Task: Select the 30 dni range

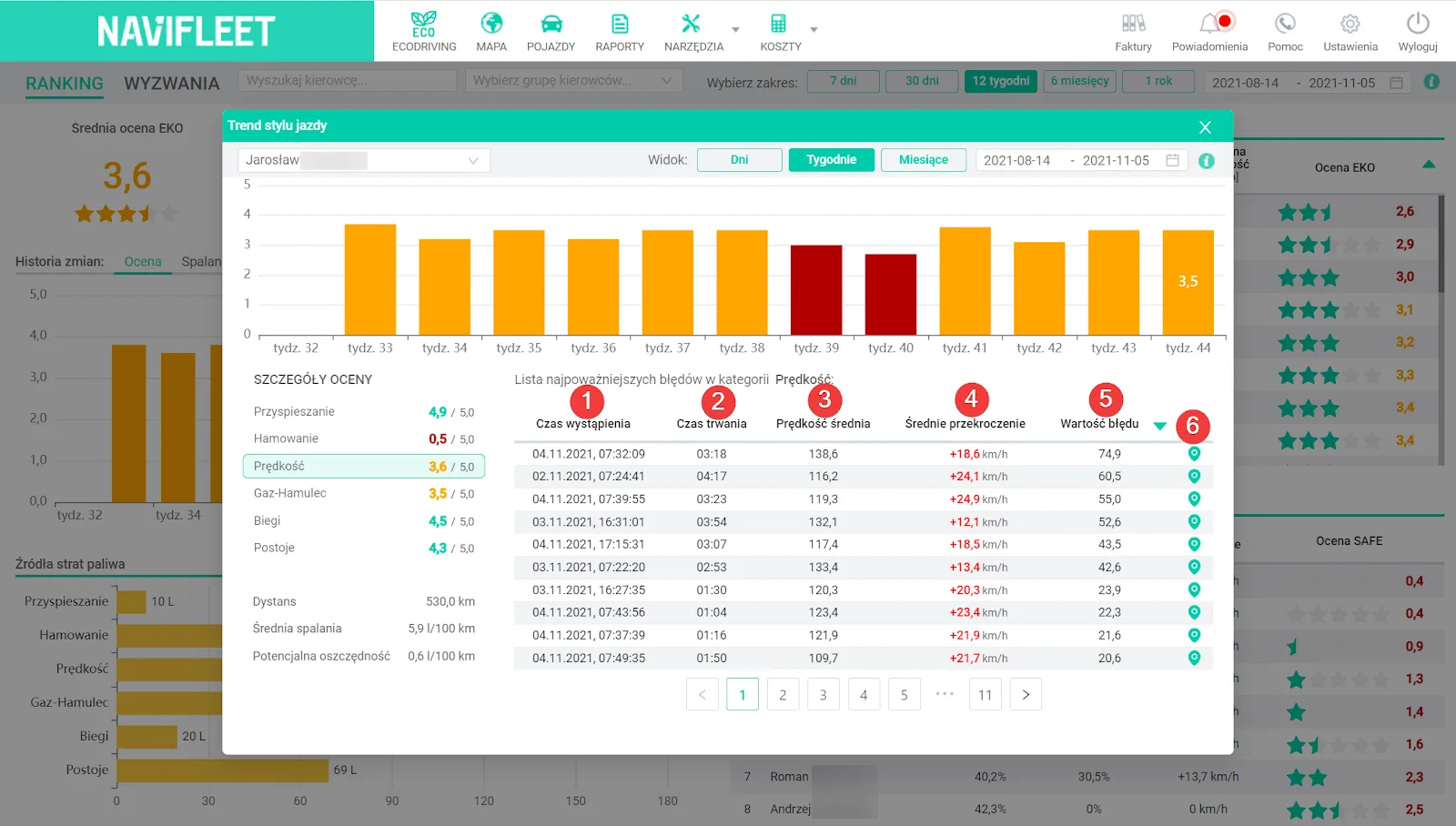Action: click(x=922, y=81)
